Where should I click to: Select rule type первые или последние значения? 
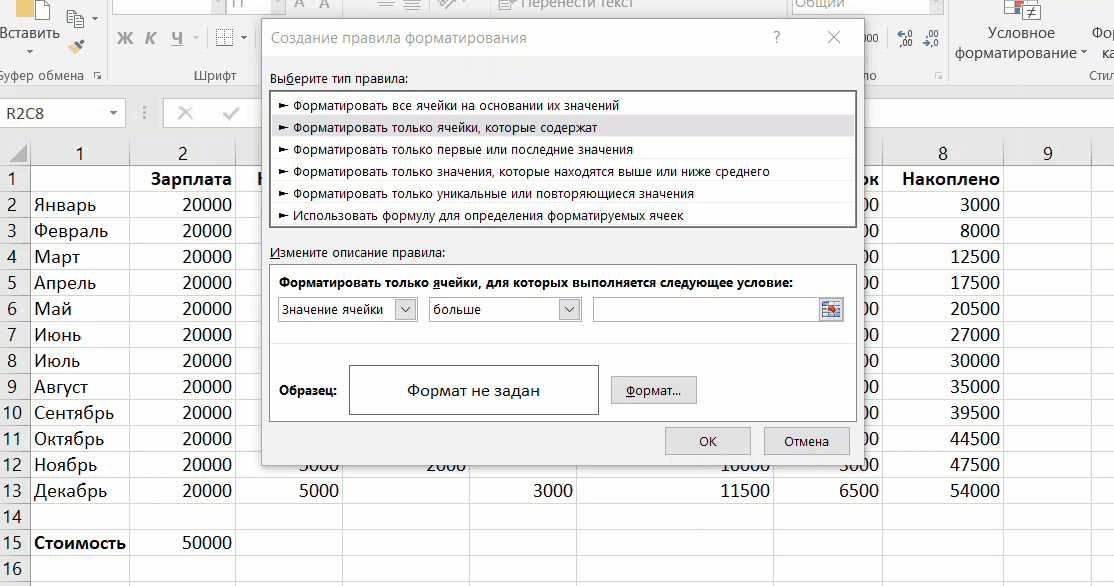563,149
